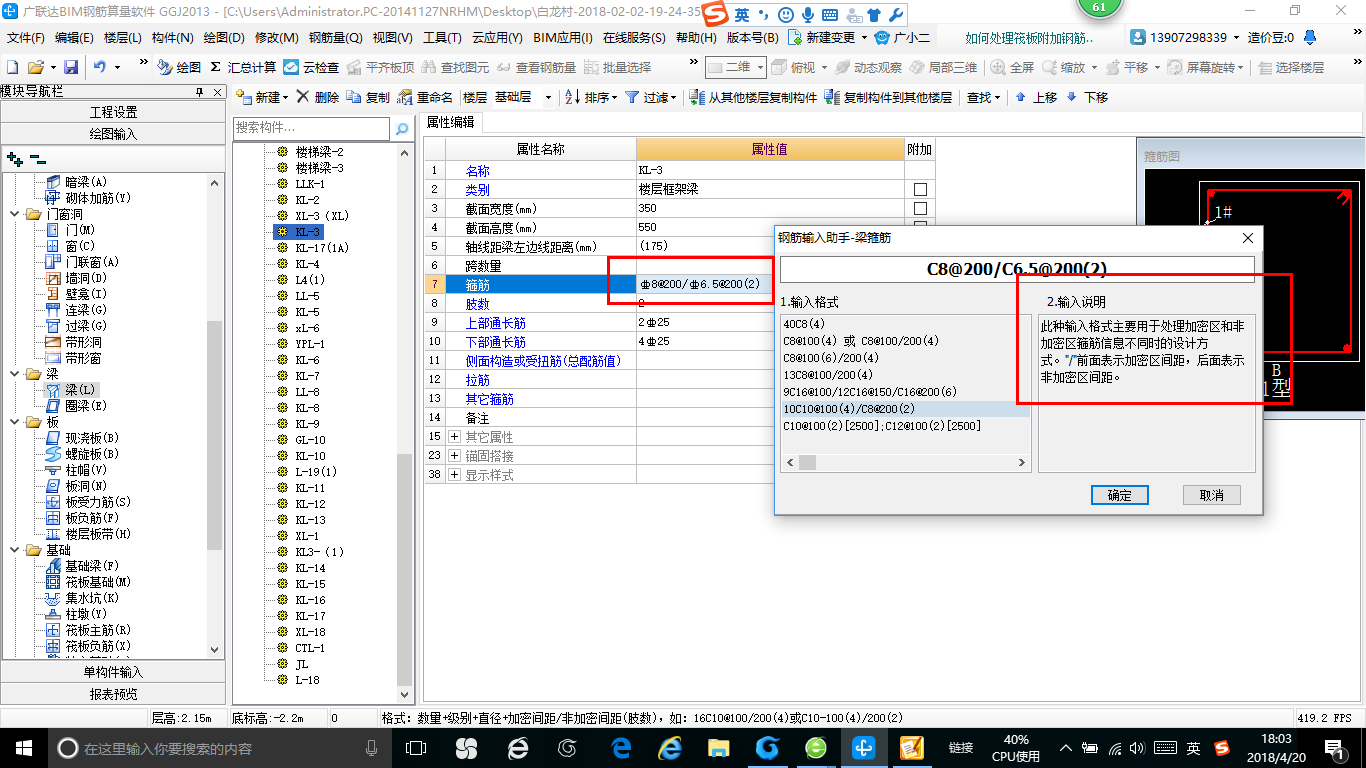
Task: Open the Sogou input method logo
Action: [714, 15]
